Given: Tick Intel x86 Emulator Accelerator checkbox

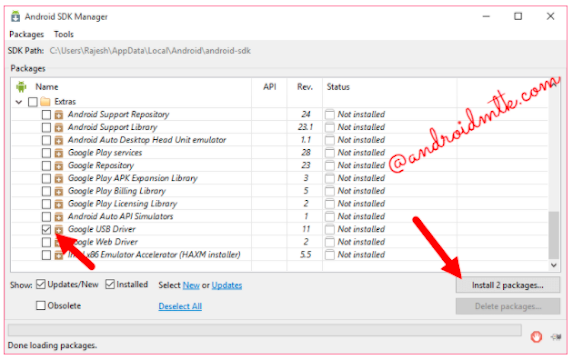Looking at the screenshot, I should [46, 255].
